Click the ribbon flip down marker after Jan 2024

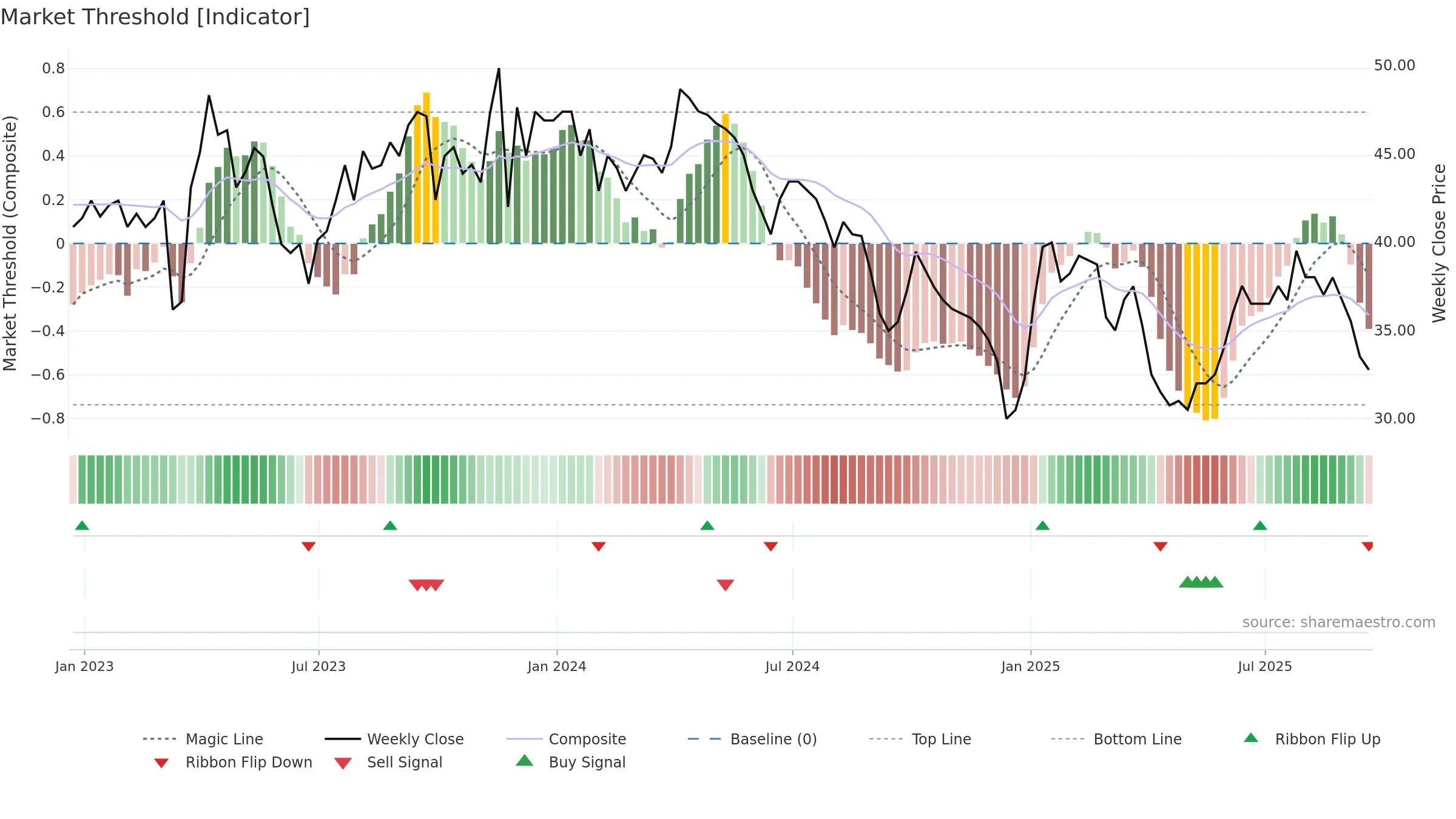point(598,547)
